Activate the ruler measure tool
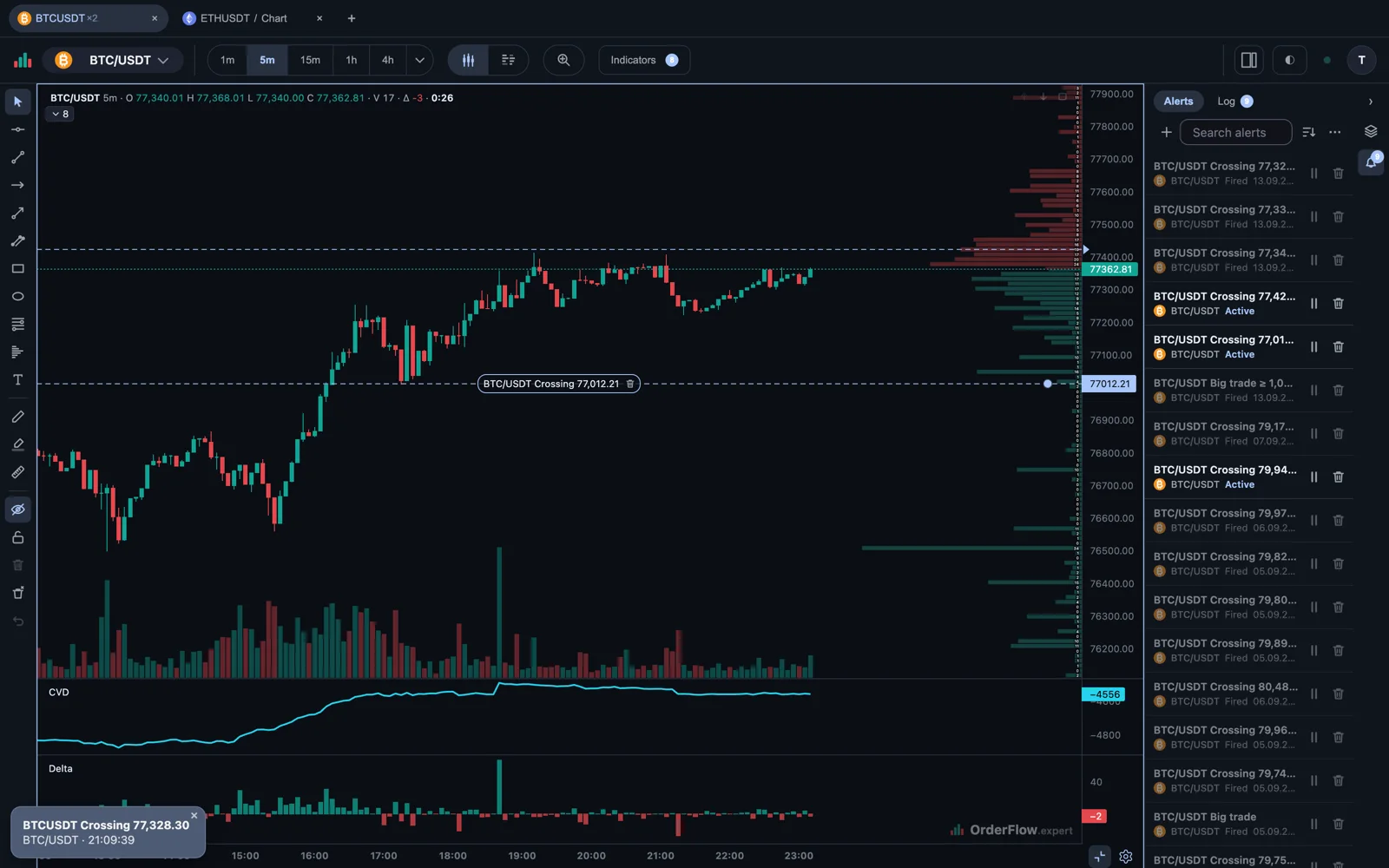 (17, 472)
